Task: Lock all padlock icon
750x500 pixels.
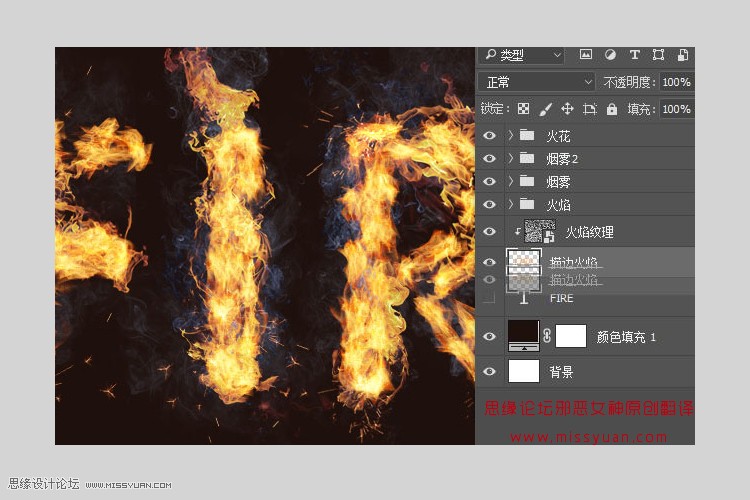Action: coord(612,109)
